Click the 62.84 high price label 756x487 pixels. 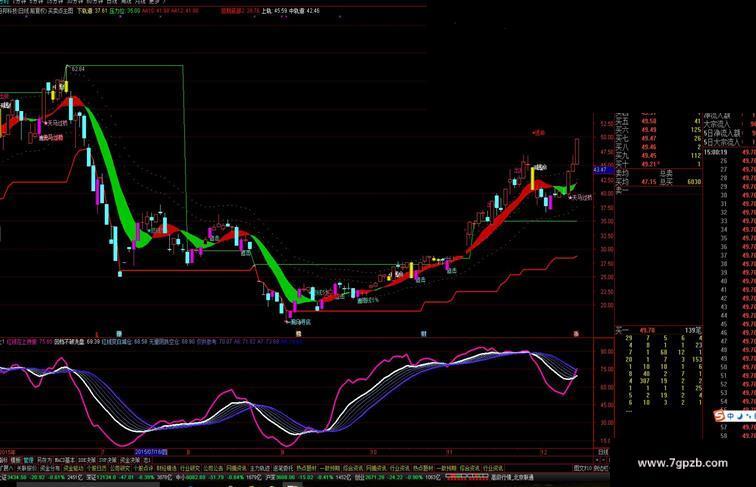78,69
